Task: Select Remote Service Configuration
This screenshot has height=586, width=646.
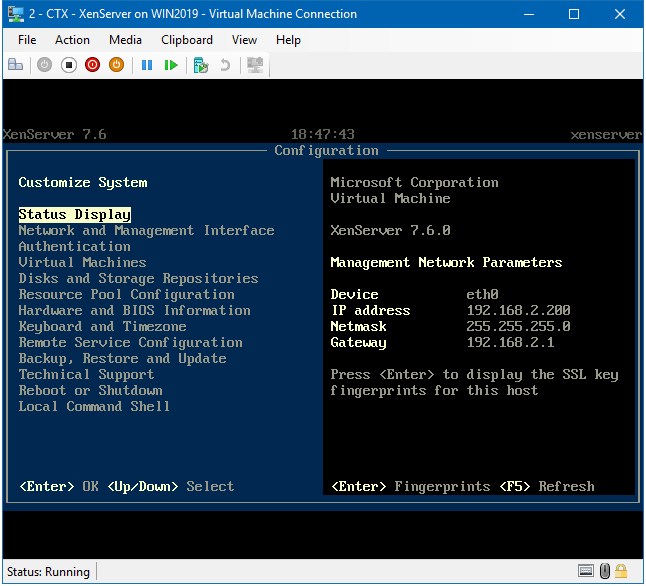Action: click(x=131, y=343)
